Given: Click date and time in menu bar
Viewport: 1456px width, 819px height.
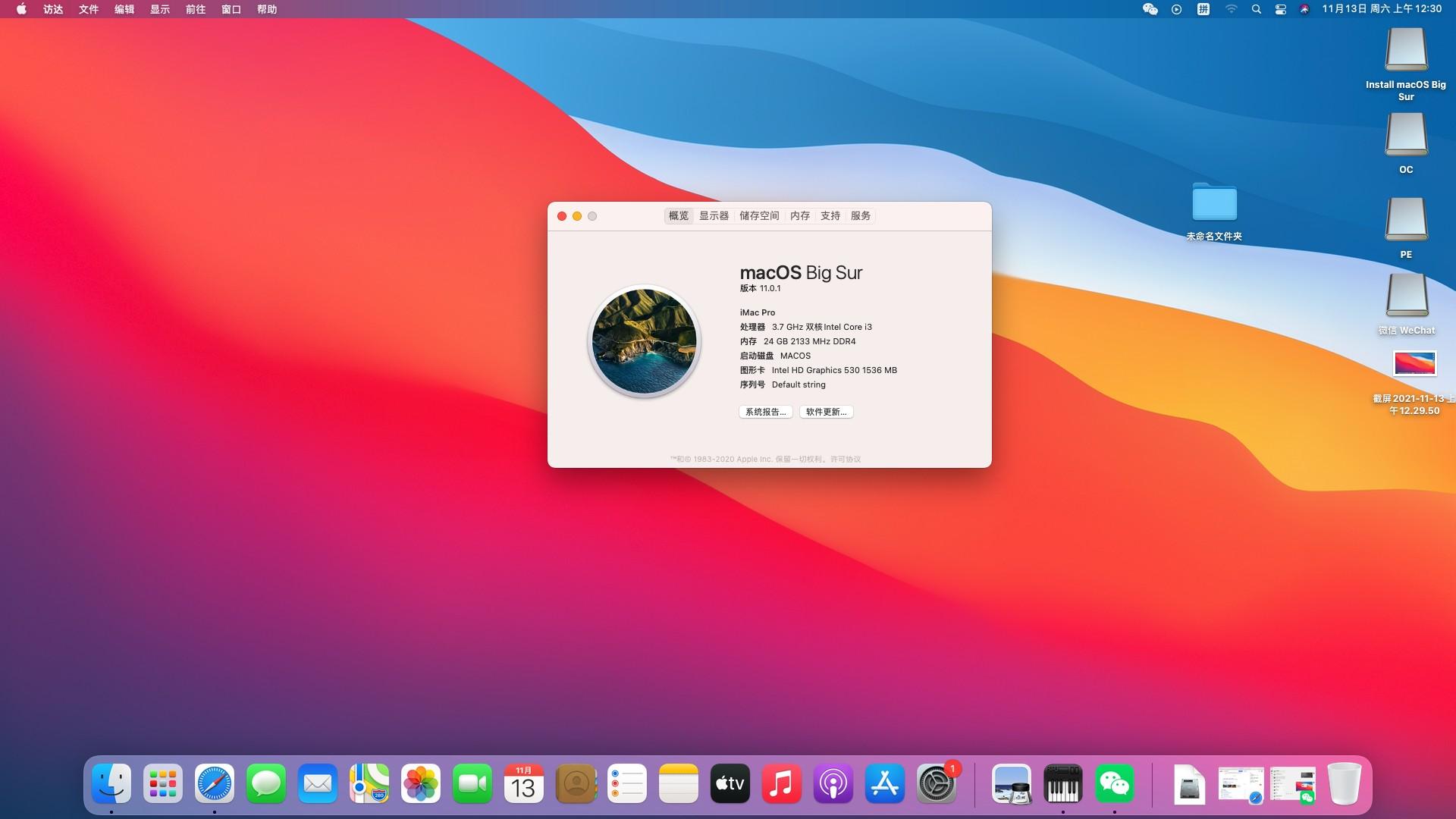Looking at the screenshot, I should point(1382,9).
